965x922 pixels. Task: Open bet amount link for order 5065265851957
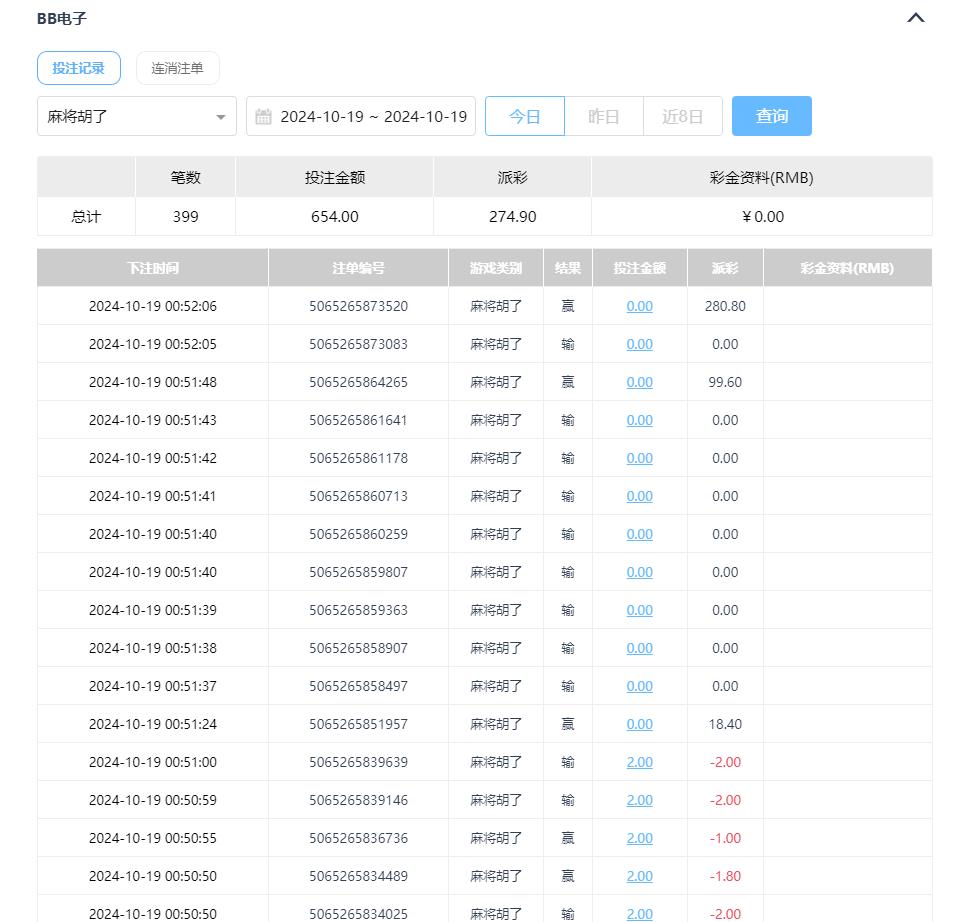pos(639,724)
